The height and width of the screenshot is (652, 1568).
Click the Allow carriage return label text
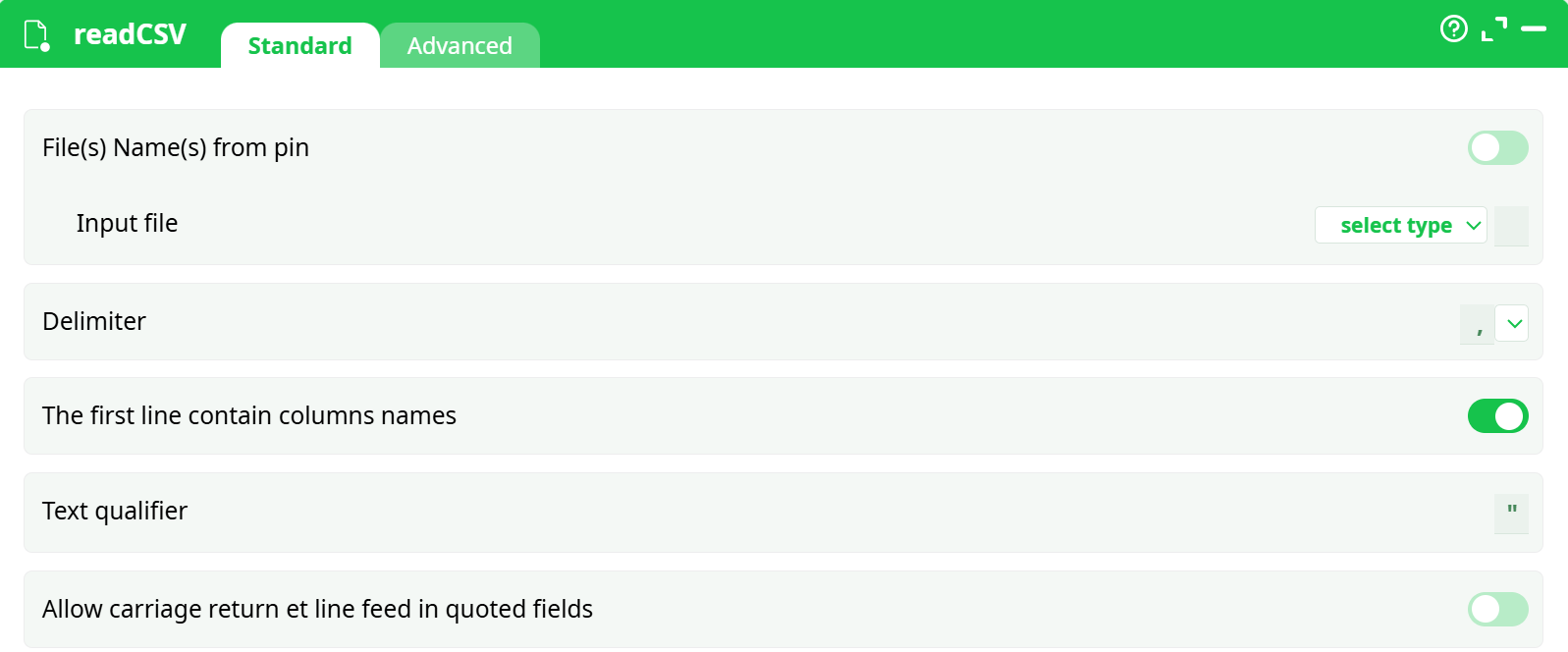[x=317, y=610]
